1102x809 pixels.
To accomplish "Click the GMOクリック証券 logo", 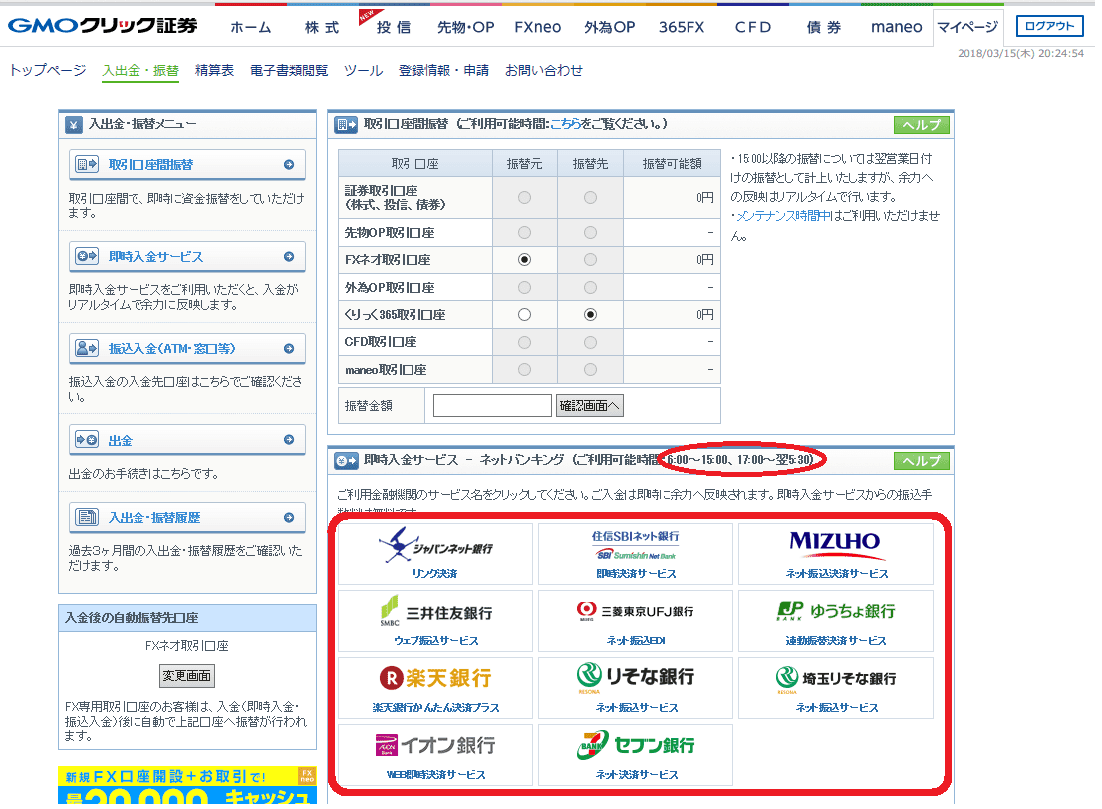I will tap(103, 26).
